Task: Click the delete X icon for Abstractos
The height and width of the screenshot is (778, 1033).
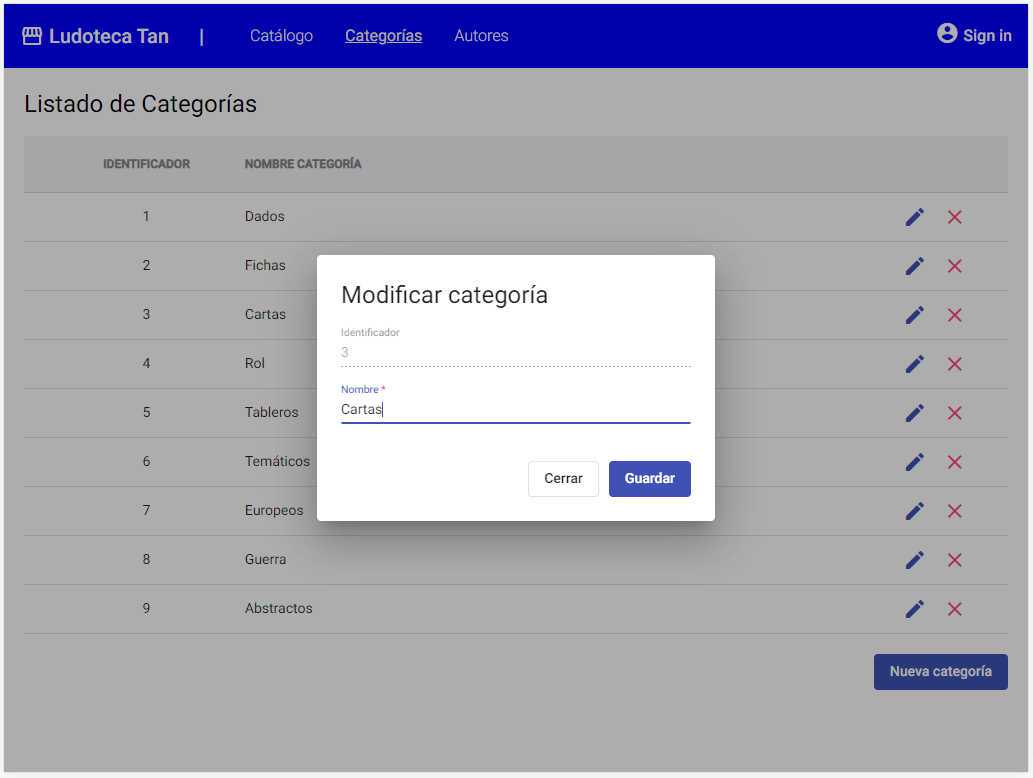Action: pyautogui.click(x=954, y=609)
